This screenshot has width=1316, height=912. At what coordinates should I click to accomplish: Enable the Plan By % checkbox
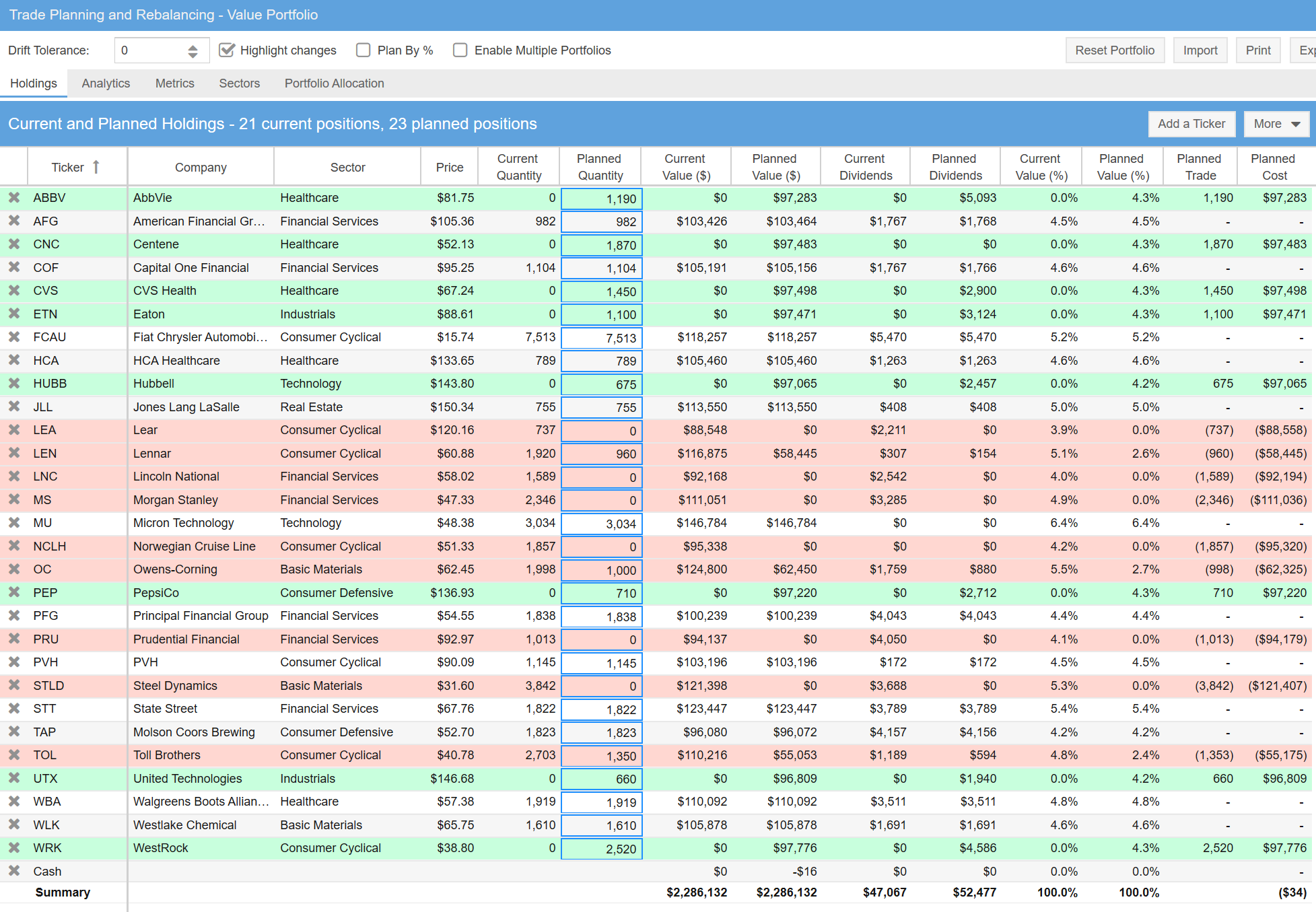click(363, 50)
